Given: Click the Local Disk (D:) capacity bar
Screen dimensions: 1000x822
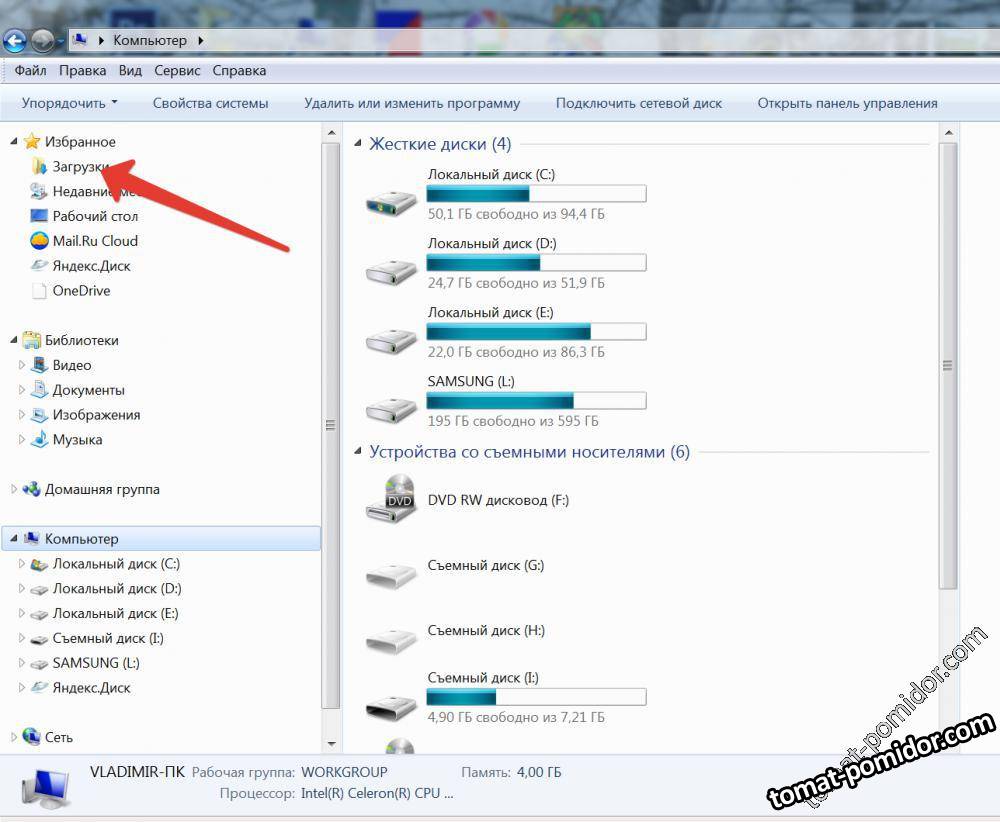Looking at the screenshot, I should click(536, 263).
